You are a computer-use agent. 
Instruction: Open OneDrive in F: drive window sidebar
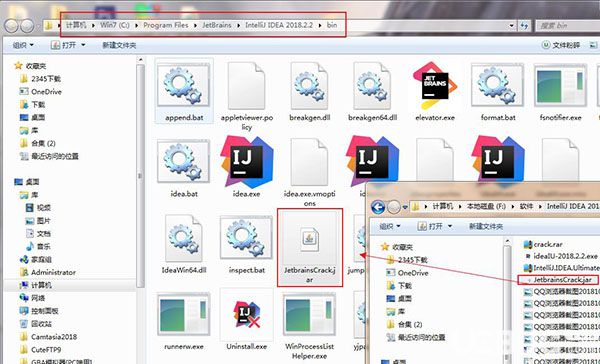click(x=408, y=273)
